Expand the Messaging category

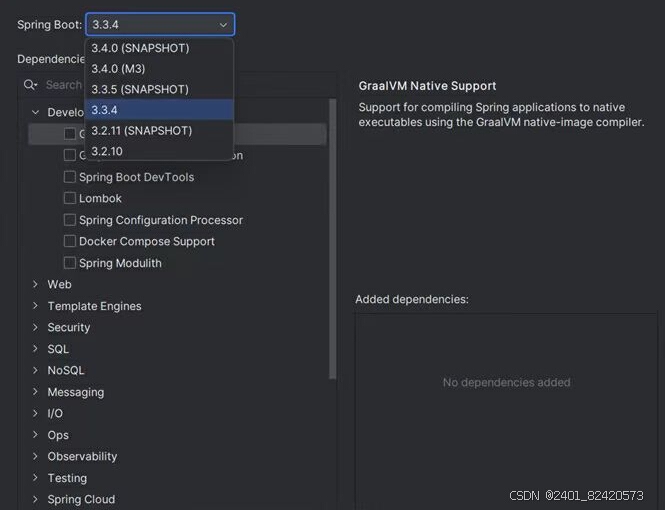point(36,392)
